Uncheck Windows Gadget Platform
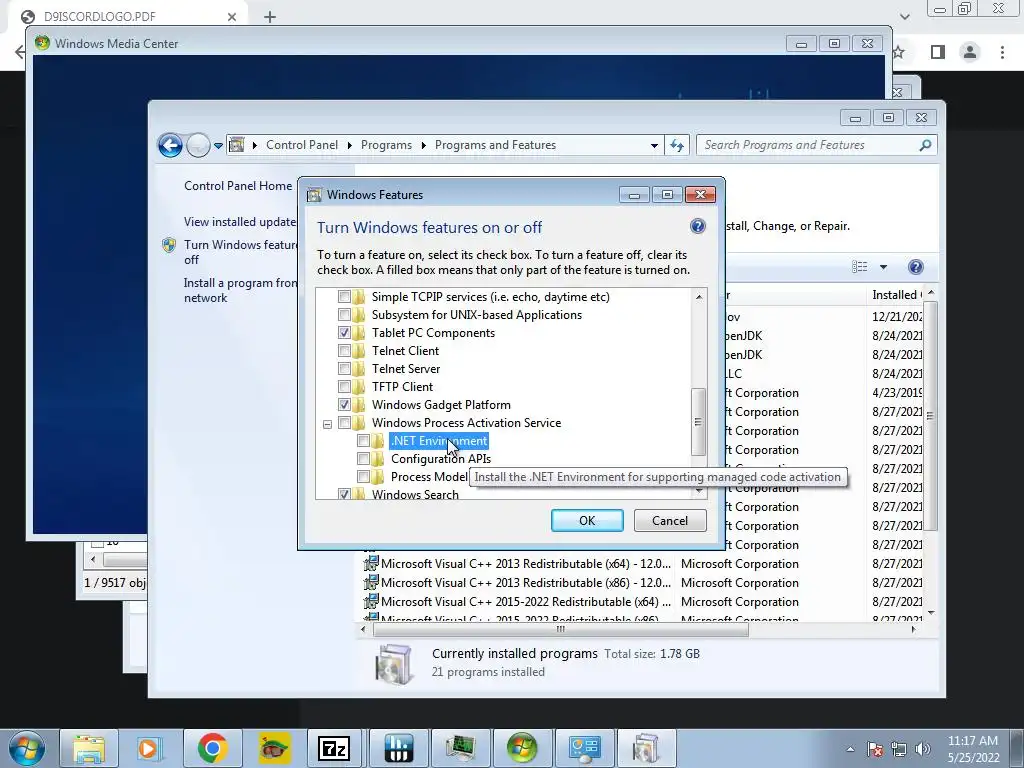 pos(344,404)
